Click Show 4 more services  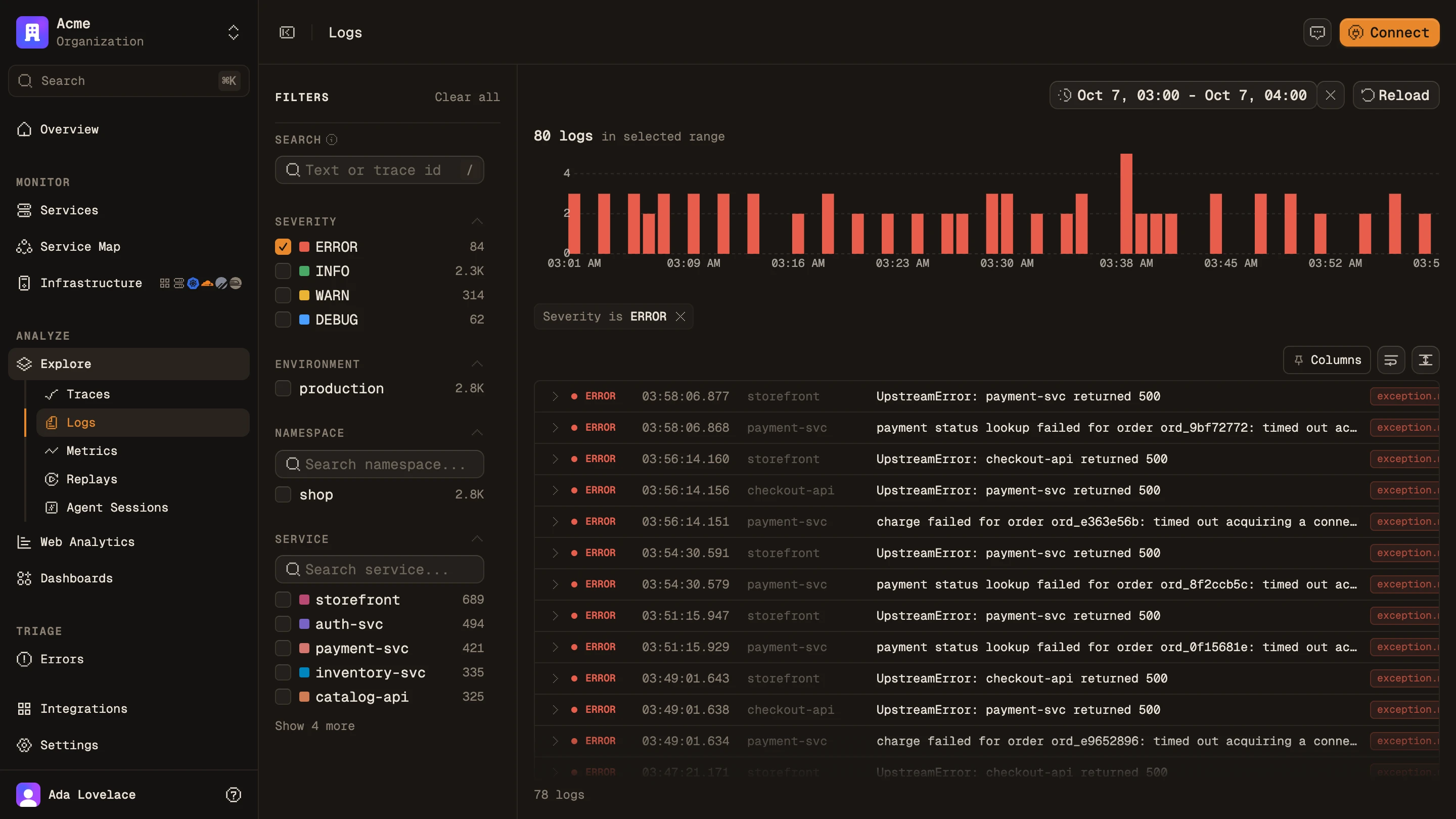pos(315,726)
